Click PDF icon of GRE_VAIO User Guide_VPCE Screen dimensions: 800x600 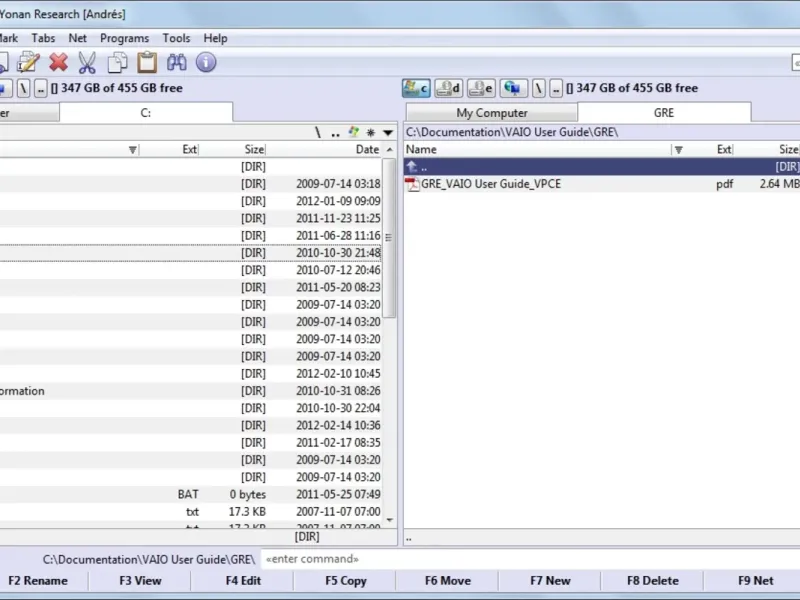pyautogui.click(x=412, y=184)
